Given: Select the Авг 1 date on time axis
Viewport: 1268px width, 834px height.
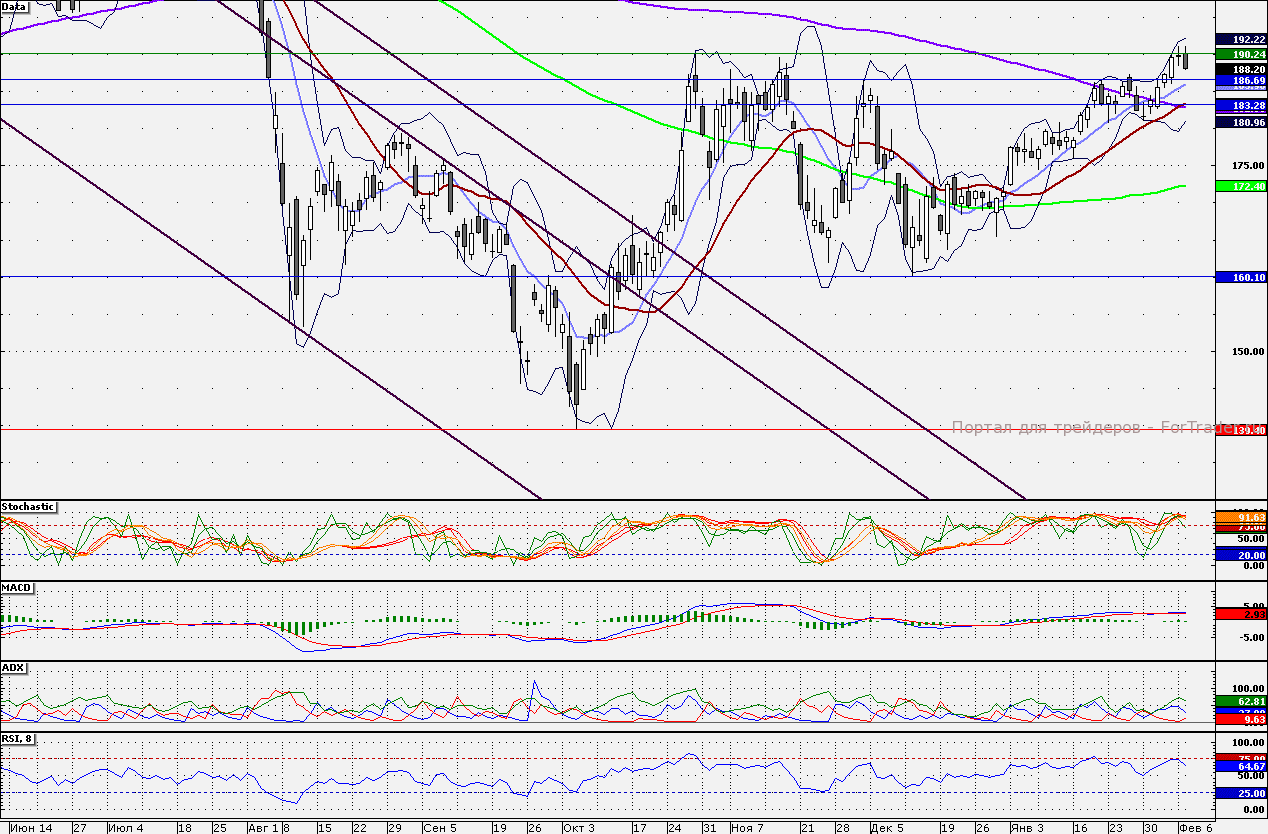Looking at the screenshot, I should pyautogui.click(x=263, y=828).
